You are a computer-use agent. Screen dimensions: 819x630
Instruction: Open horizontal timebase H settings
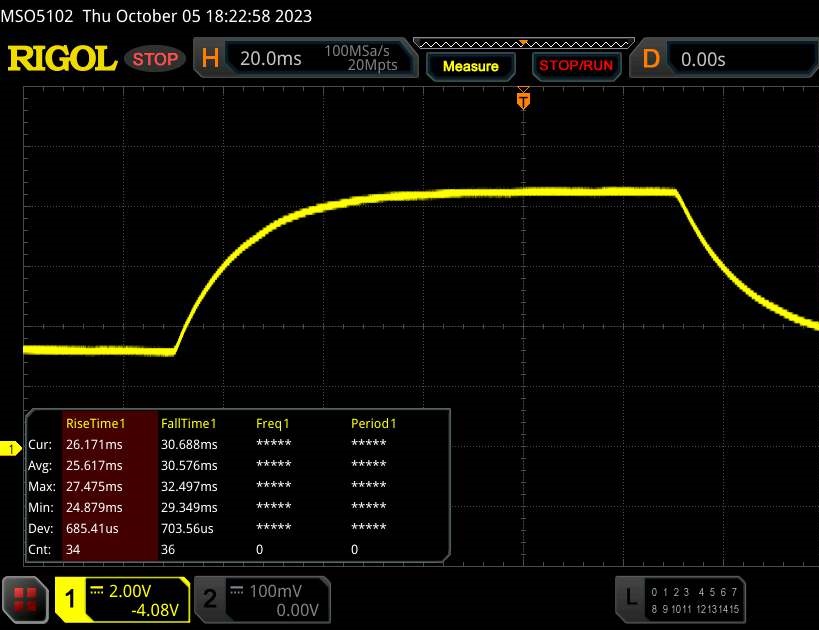point(210,58)
